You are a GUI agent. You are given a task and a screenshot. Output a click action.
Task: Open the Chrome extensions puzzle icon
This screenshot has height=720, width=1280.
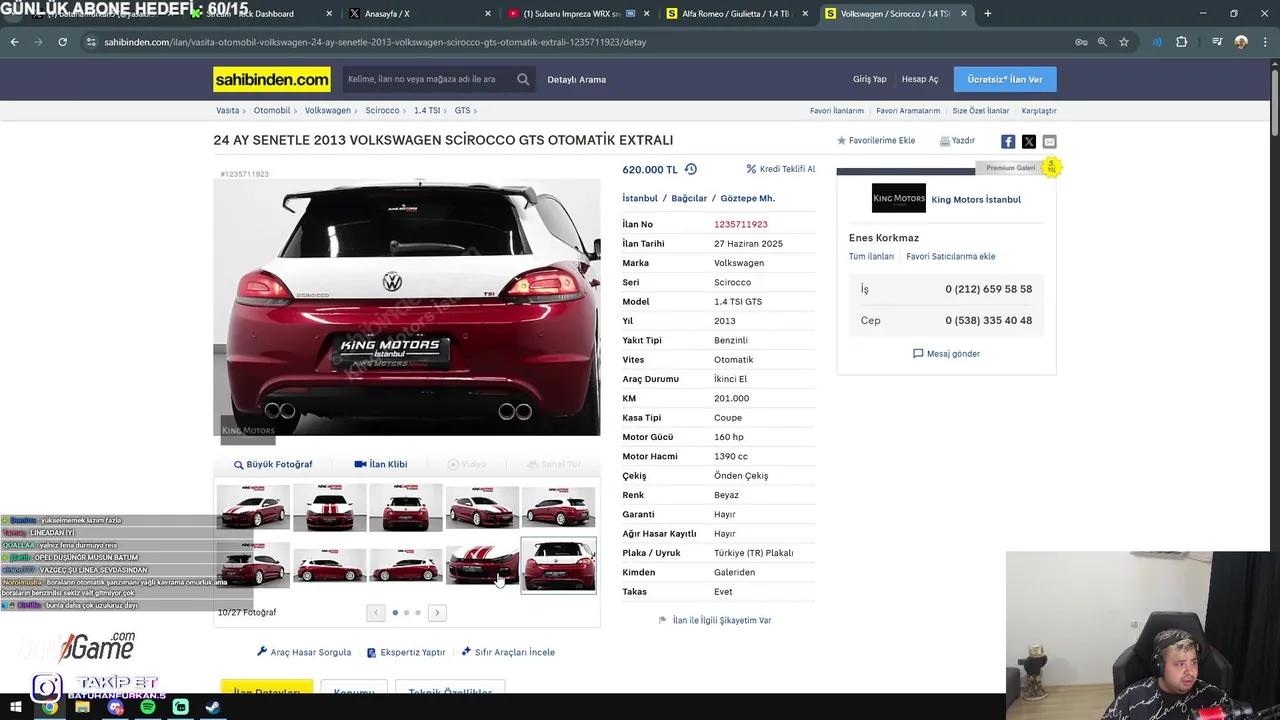1182,42
